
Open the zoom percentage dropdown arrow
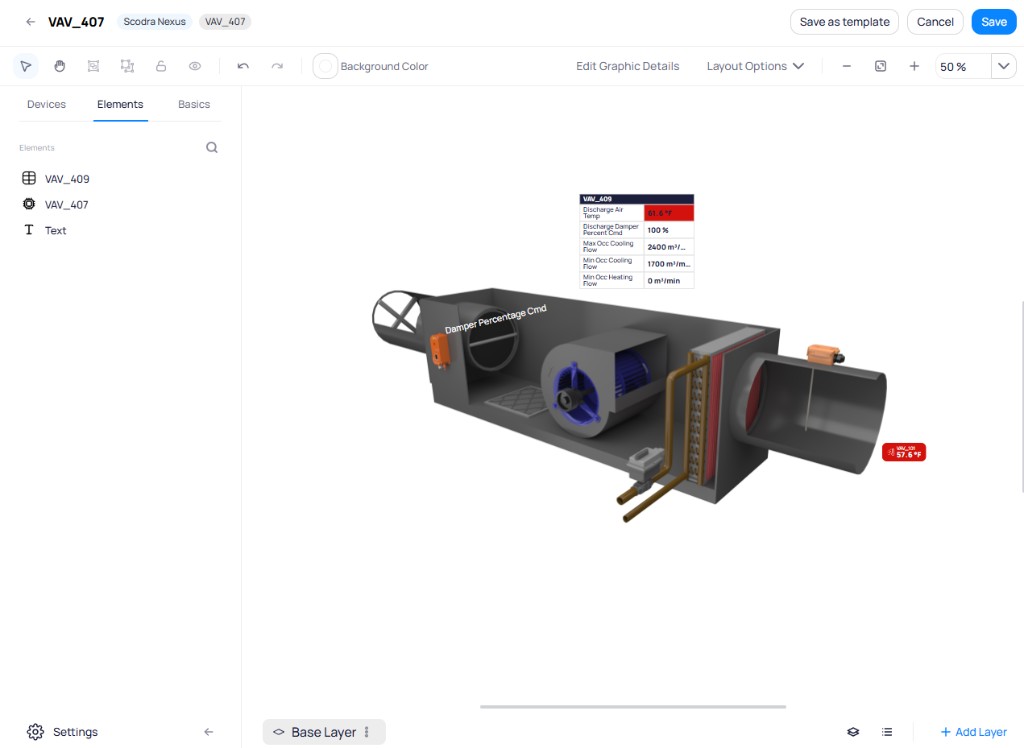[x=1004, y=66]
